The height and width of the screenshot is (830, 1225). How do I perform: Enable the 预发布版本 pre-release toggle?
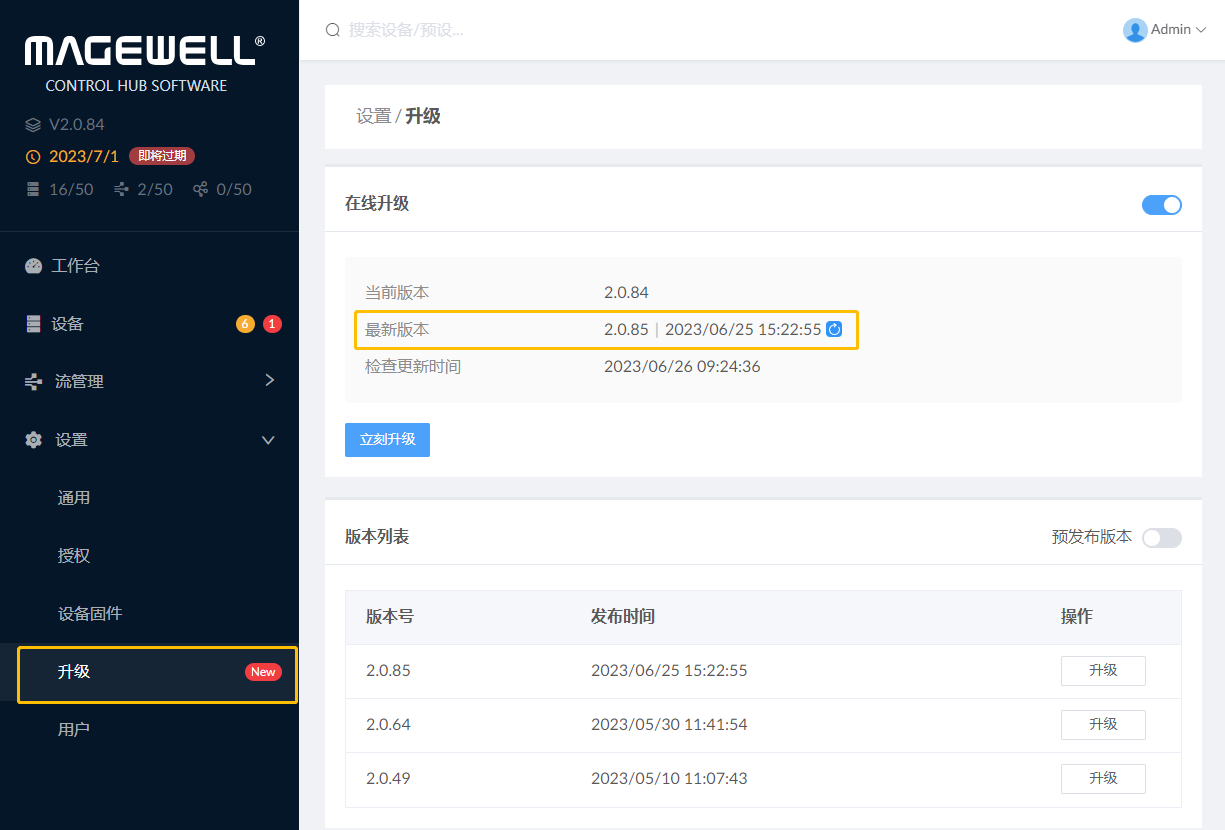[x=1161, y=537]
